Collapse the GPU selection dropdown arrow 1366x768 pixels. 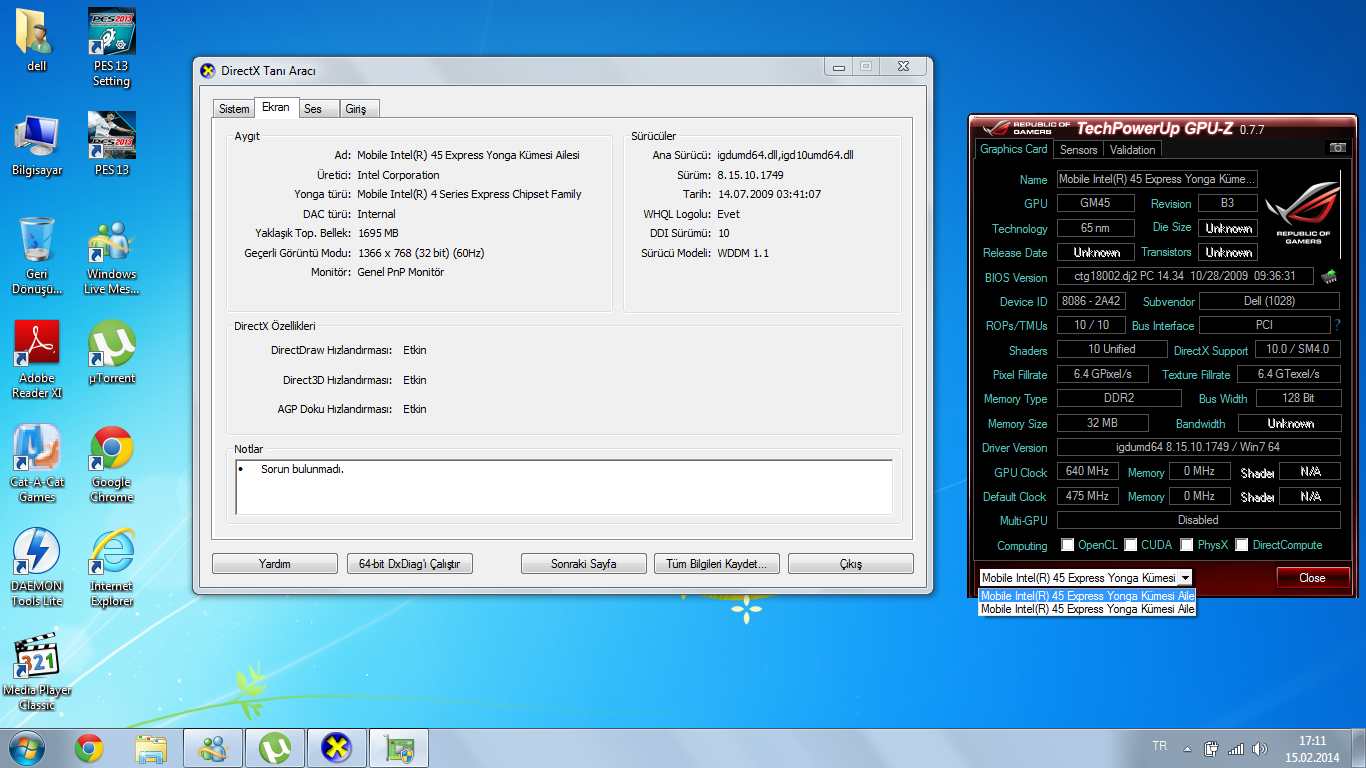click(1185, 578)
